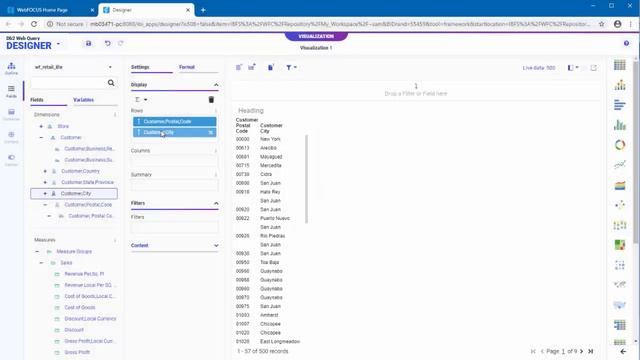
Task: Expand the Store dimension node
Action: click(41, 127)
